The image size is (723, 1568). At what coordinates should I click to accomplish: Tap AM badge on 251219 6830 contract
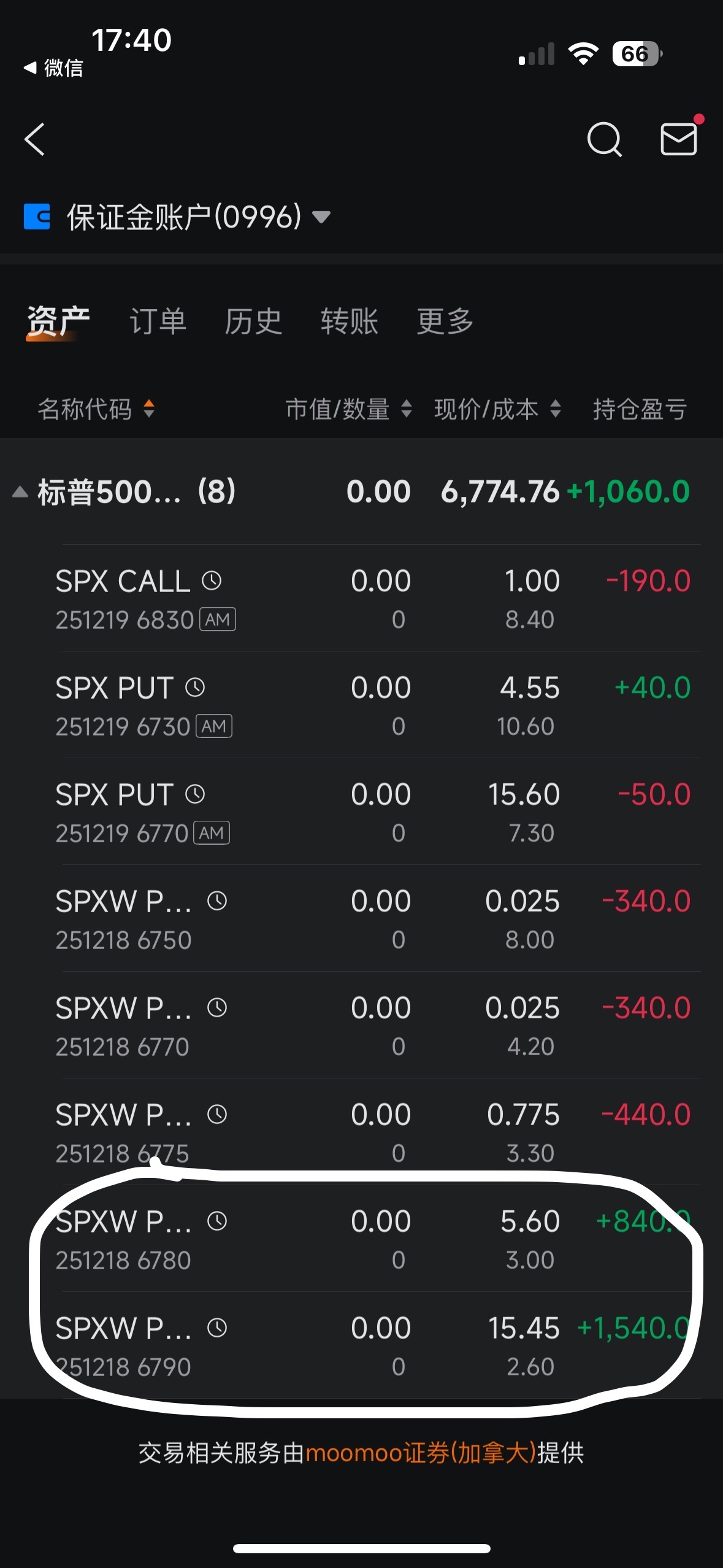[x=218, y=620]
